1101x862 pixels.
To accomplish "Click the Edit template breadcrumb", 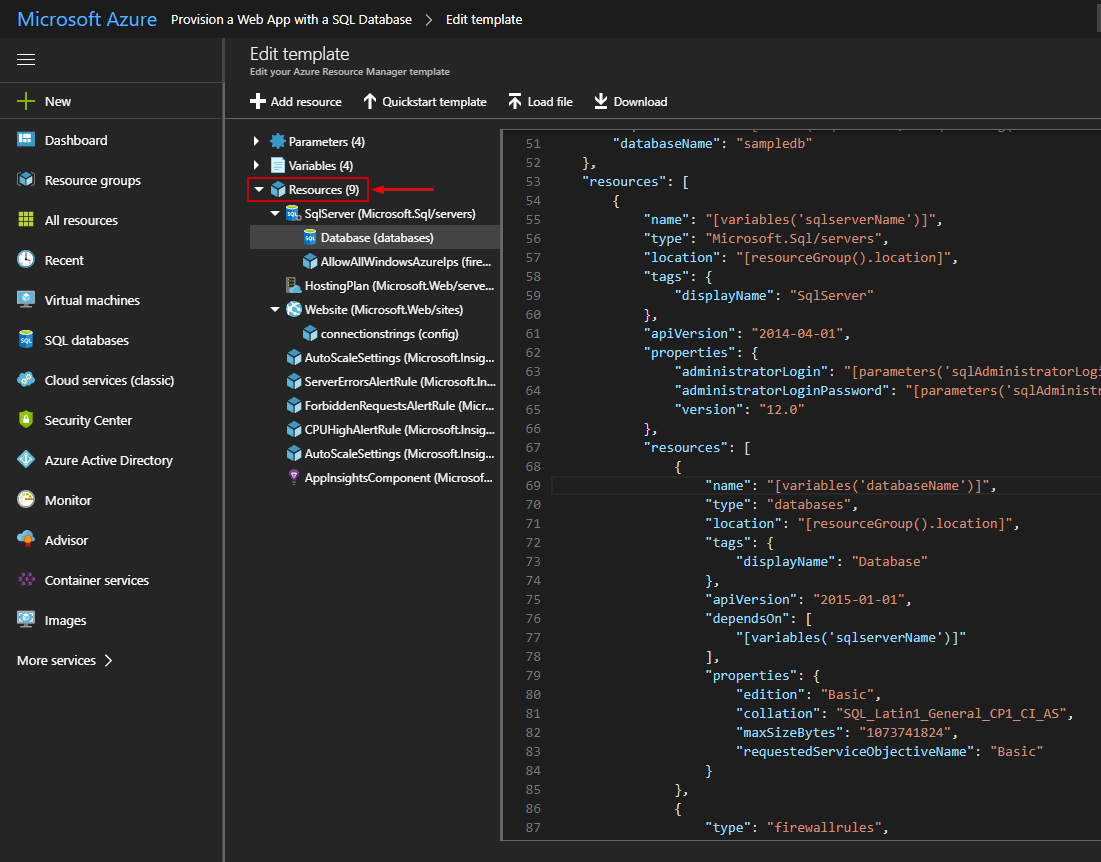I will coord(484,20).
